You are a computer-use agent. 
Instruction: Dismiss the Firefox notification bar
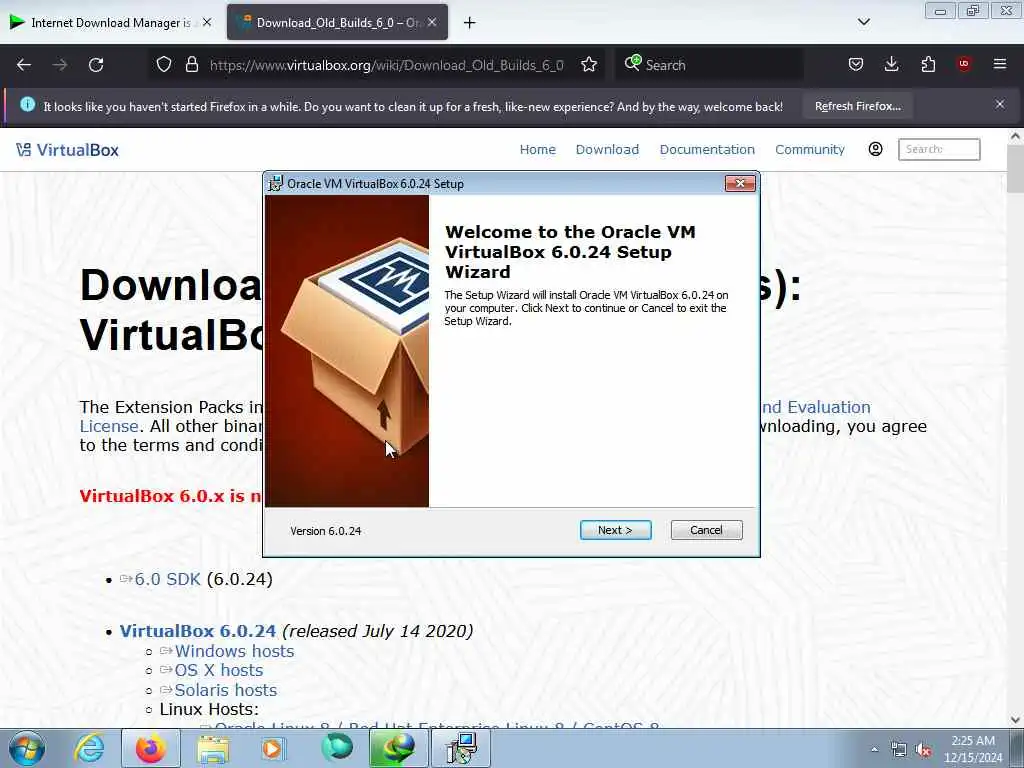point(1000,104)
